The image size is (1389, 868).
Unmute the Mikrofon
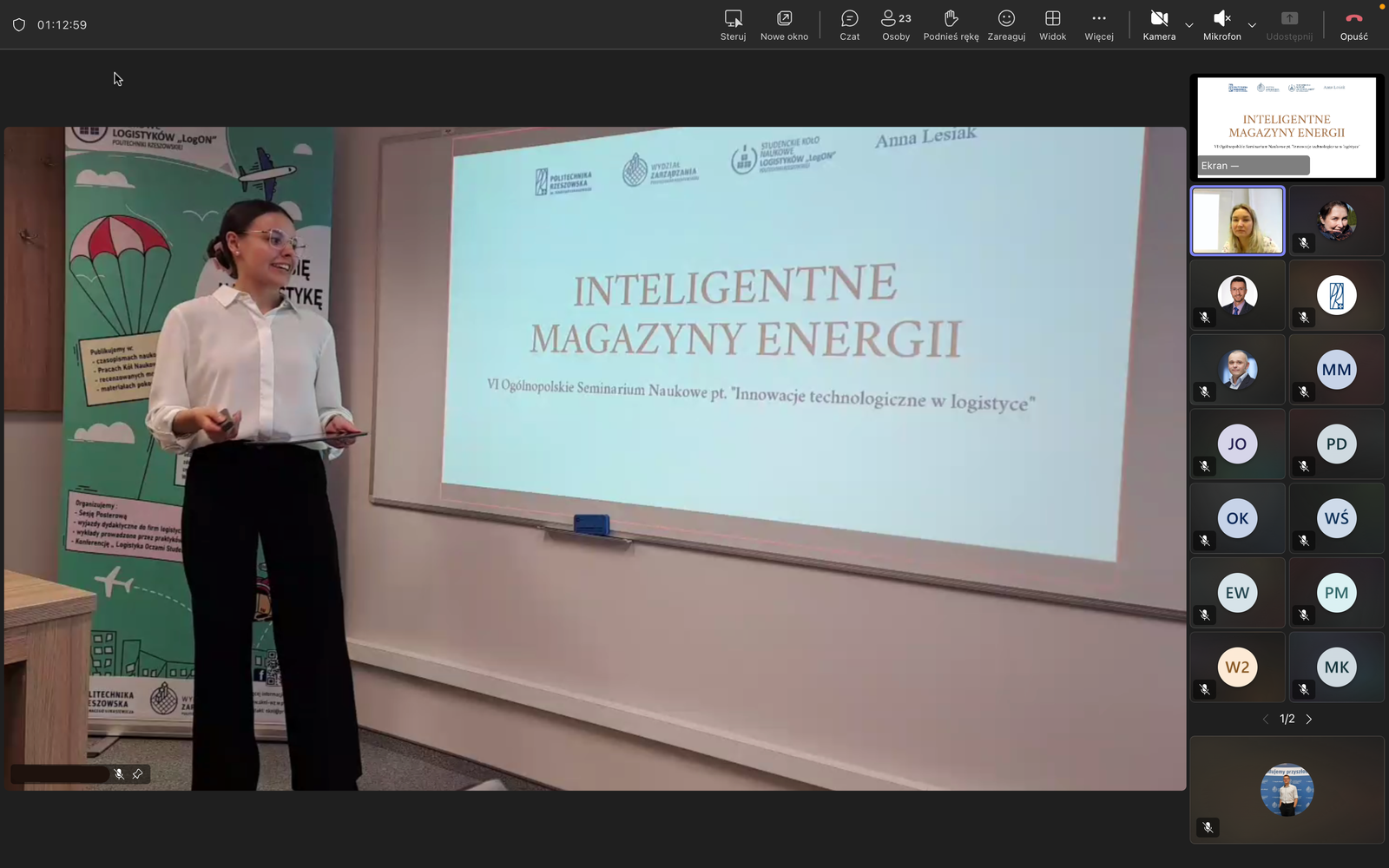(x=1221, y=25)
